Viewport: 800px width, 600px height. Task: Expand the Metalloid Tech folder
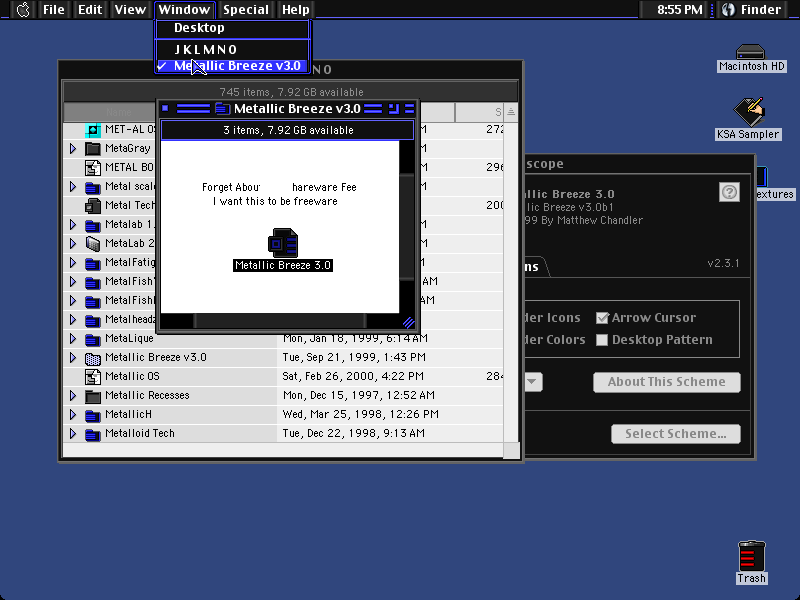point(72,434)
